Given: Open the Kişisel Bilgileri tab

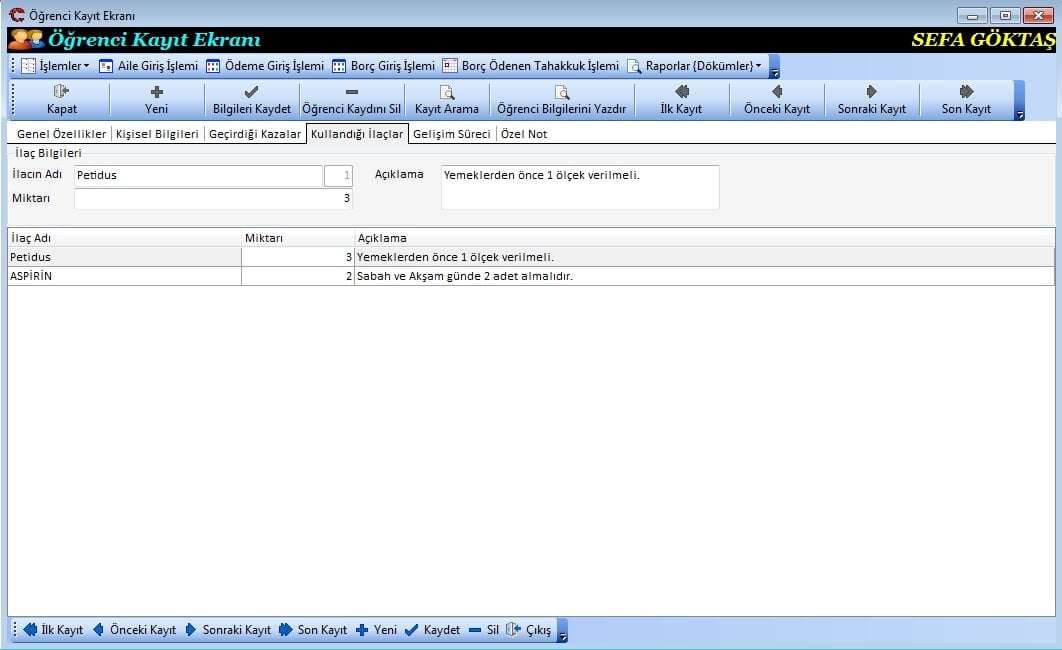Looking at the screenshot, I should (x=157, y=134).
